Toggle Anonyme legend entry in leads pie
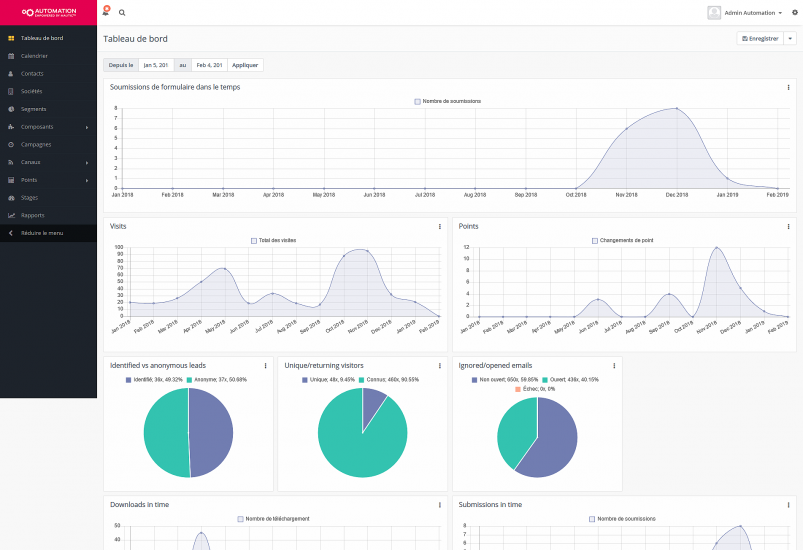This screenshot has height=550, width=803. (217, 379)
